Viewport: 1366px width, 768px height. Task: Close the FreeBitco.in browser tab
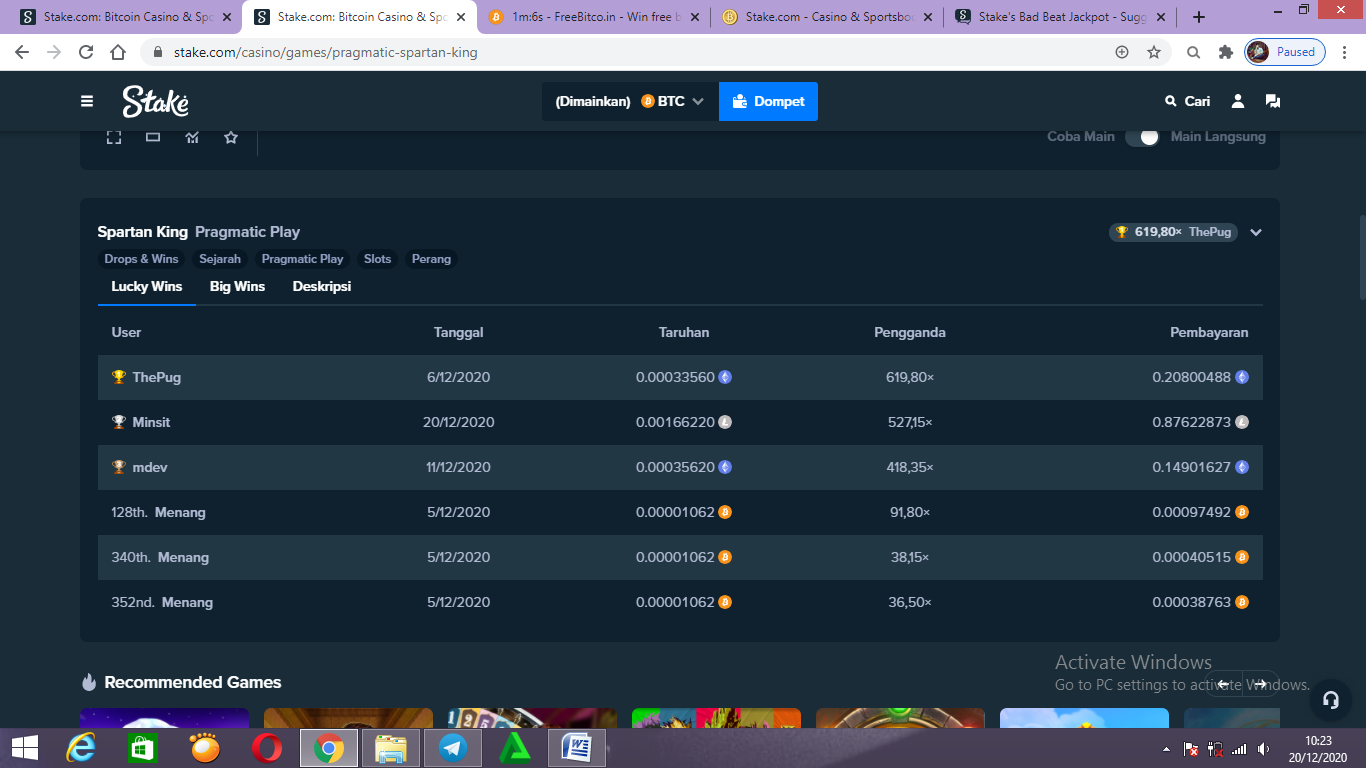[x=695, y=17]
